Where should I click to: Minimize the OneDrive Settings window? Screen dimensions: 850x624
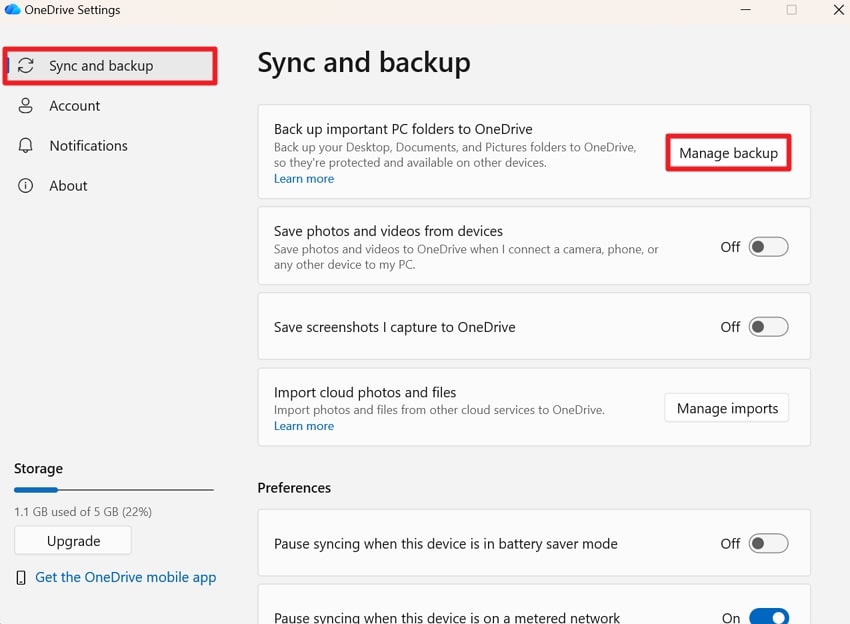pyautogui.click(x=746, y=10)
